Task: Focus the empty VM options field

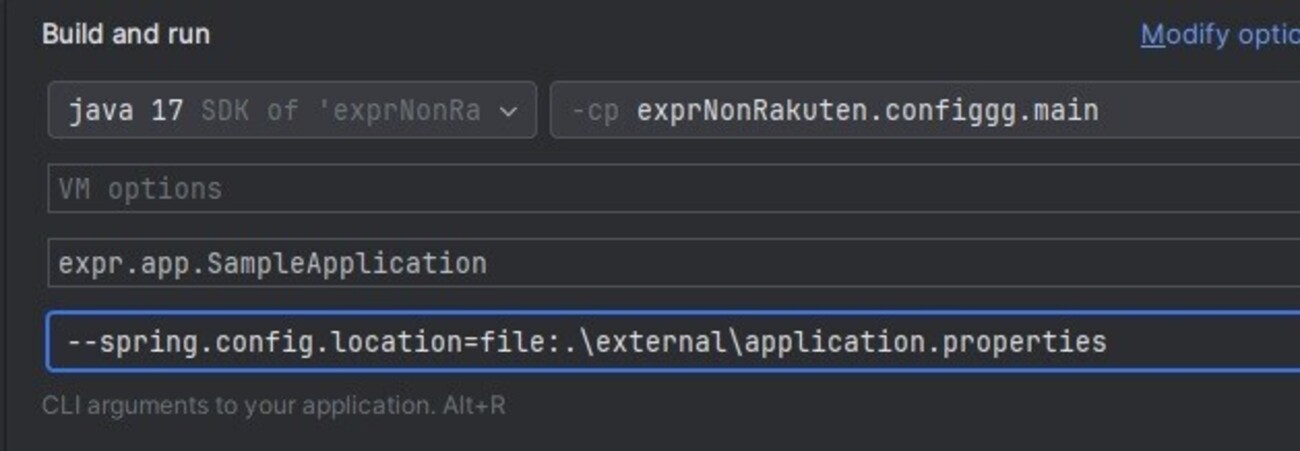Action: 670,189
